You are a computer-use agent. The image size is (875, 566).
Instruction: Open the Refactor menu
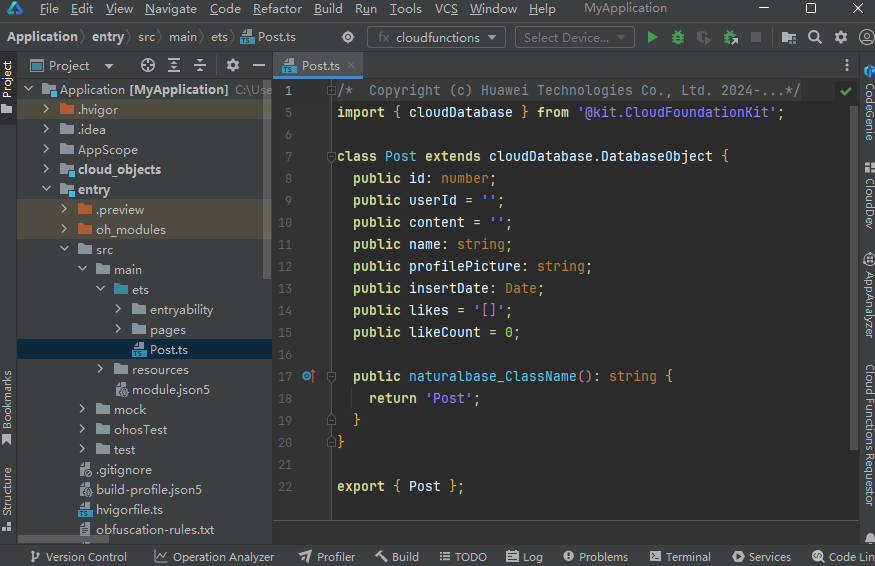tap(277, 9)
